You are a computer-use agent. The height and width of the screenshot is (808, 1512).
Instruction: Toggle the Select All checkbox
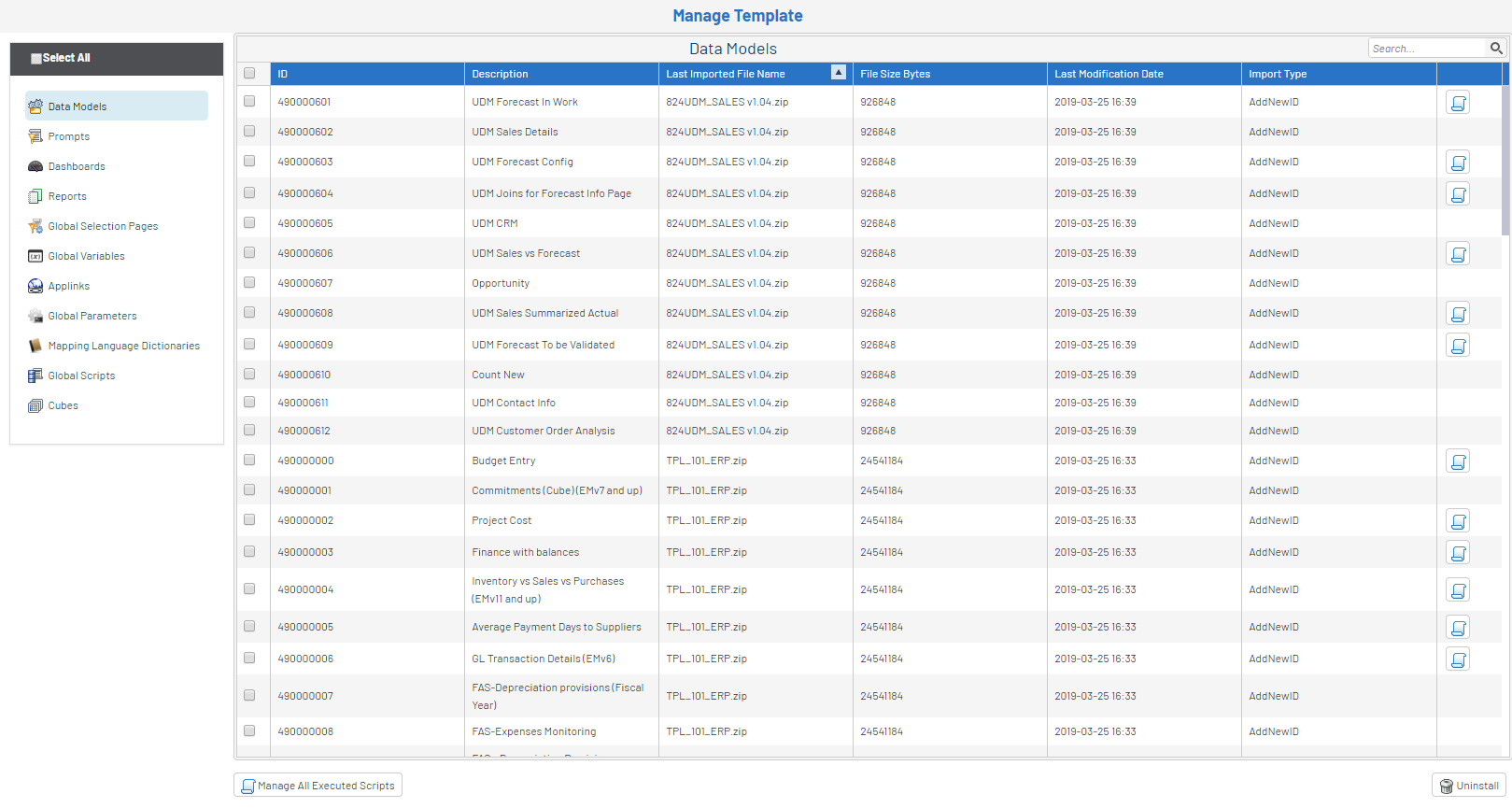point(36,58)
